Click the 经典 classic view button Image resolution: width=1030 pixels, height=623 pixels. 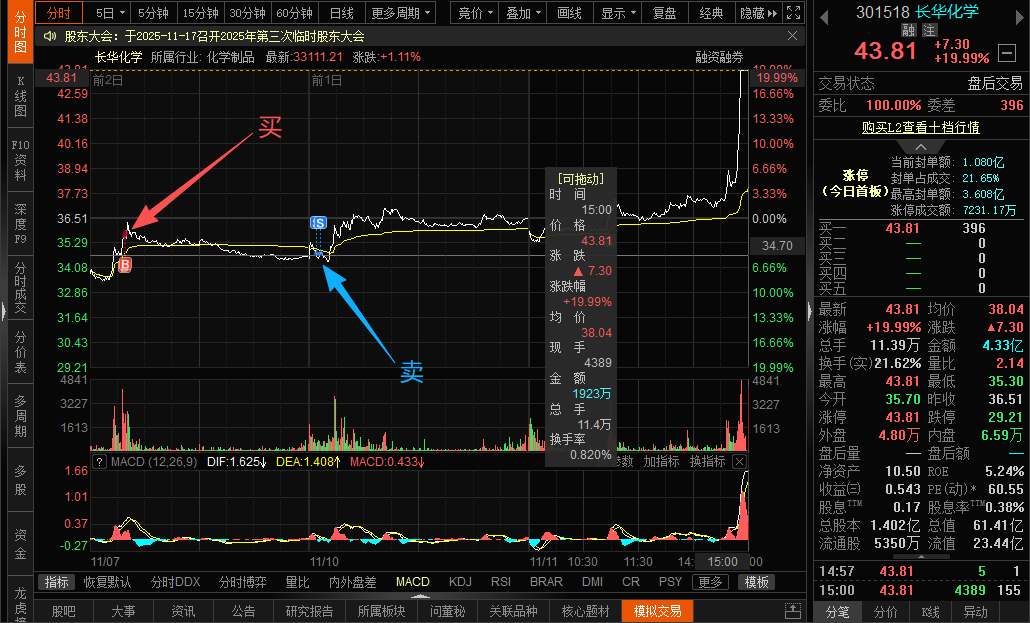point(711,12)
